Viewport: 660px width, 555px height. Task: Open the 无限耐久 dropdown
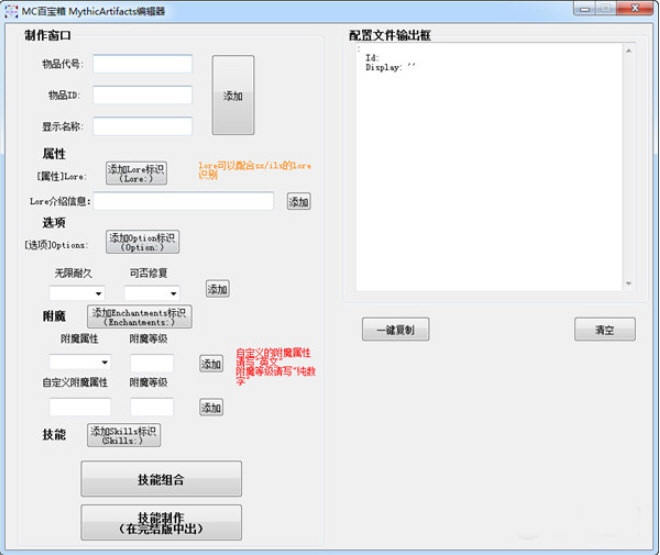(77, 293)
